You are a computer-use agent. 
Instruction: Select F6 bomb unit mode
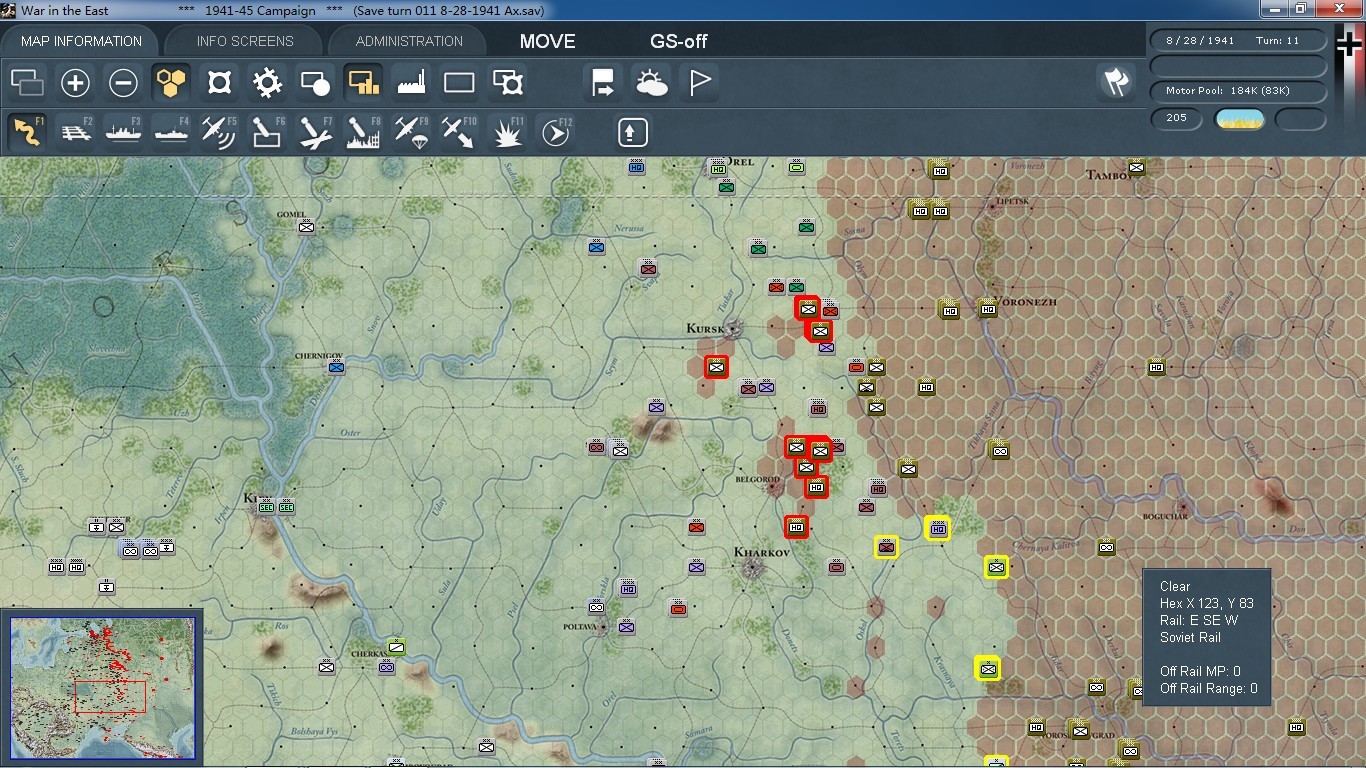[267, 132]
